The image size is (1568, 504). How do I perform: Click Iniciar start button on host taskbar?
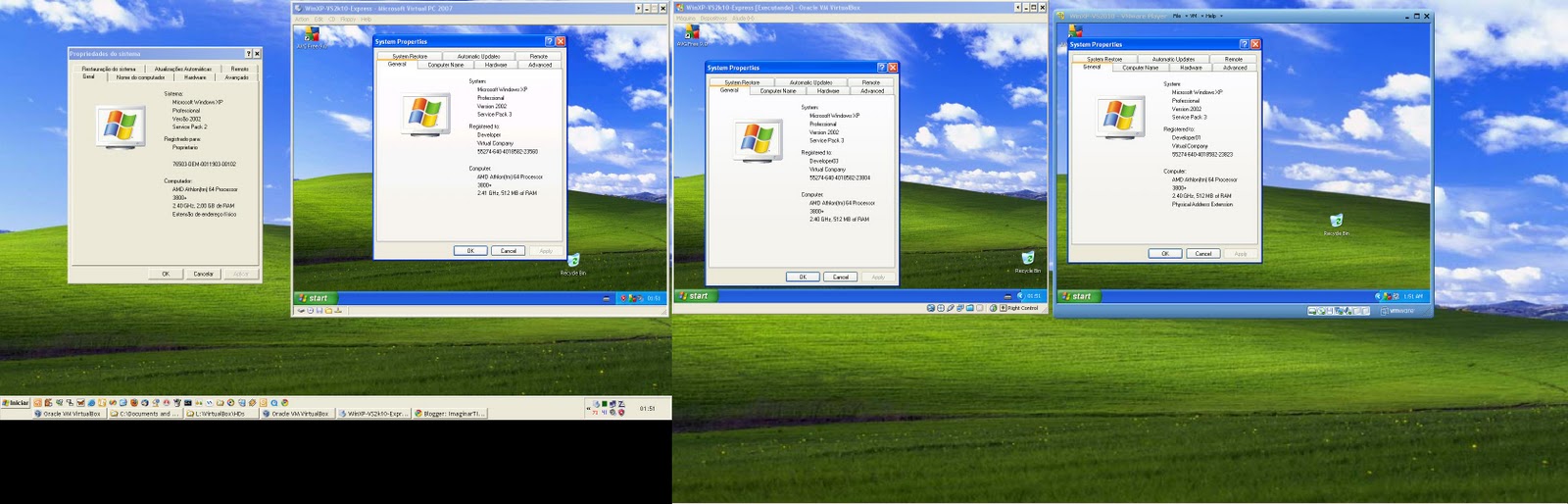(16, 403)
